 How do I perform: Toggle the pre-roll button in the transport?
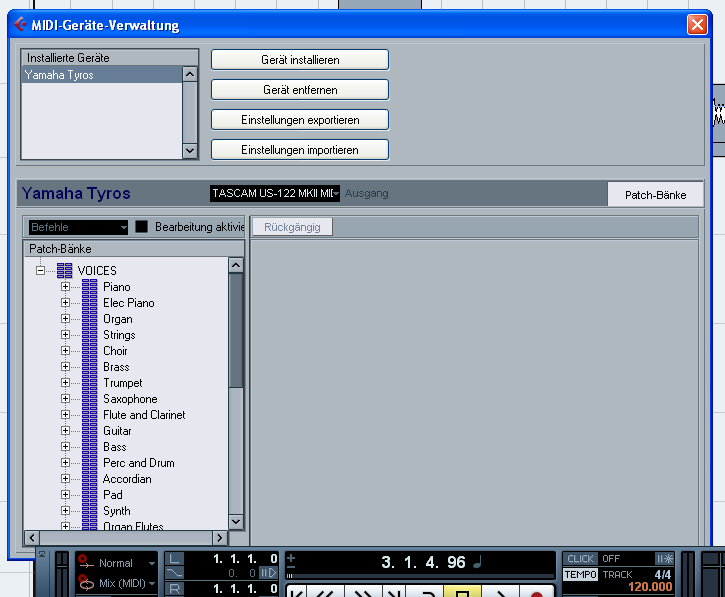[x=268, y=573]
